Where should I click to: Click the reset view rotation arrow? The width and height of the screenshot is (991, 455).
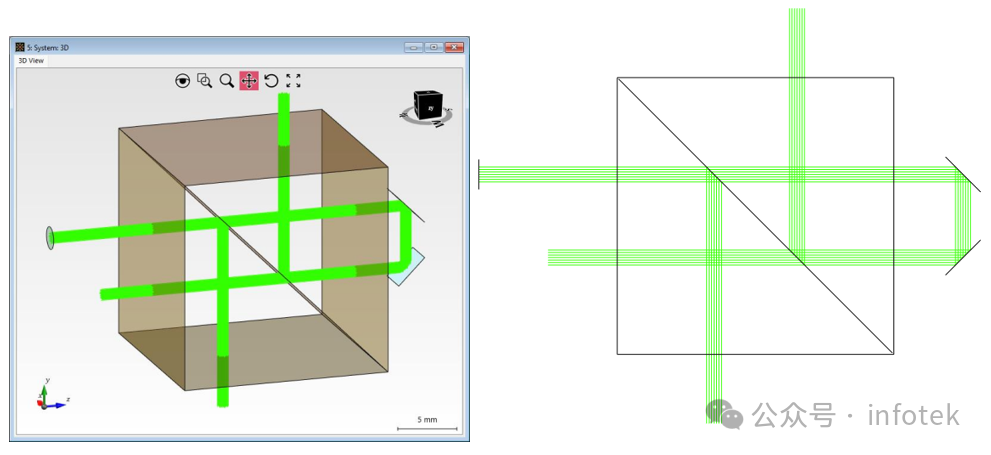click(271, 81)
